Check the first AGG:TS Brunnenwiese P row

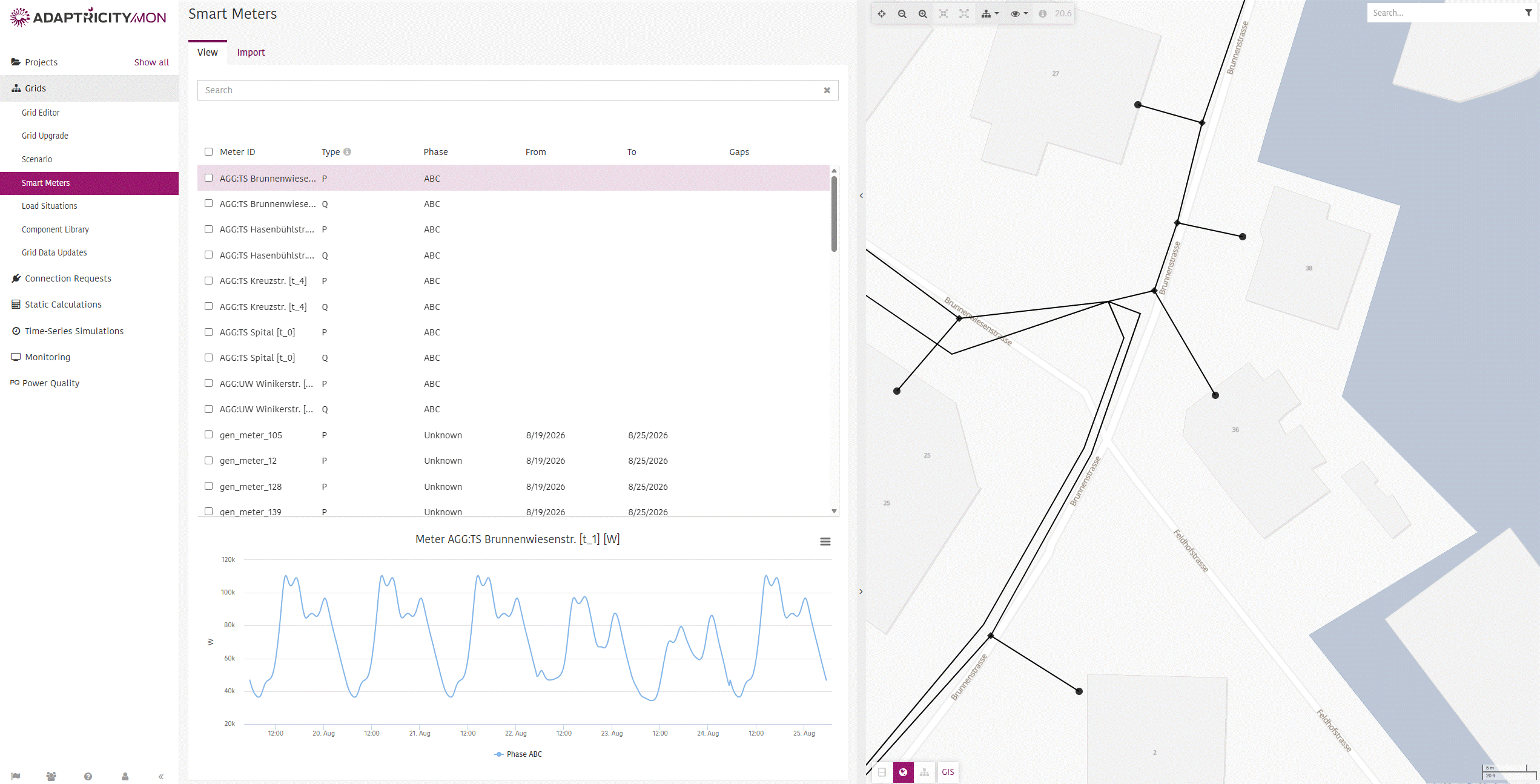click(x=208, y=178)
